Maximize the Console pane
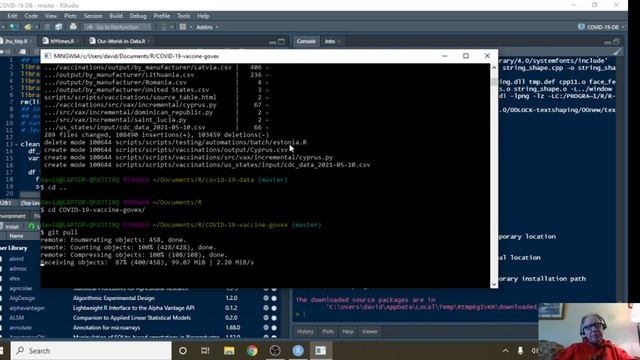The image size is (640, 360). [616, 42]
